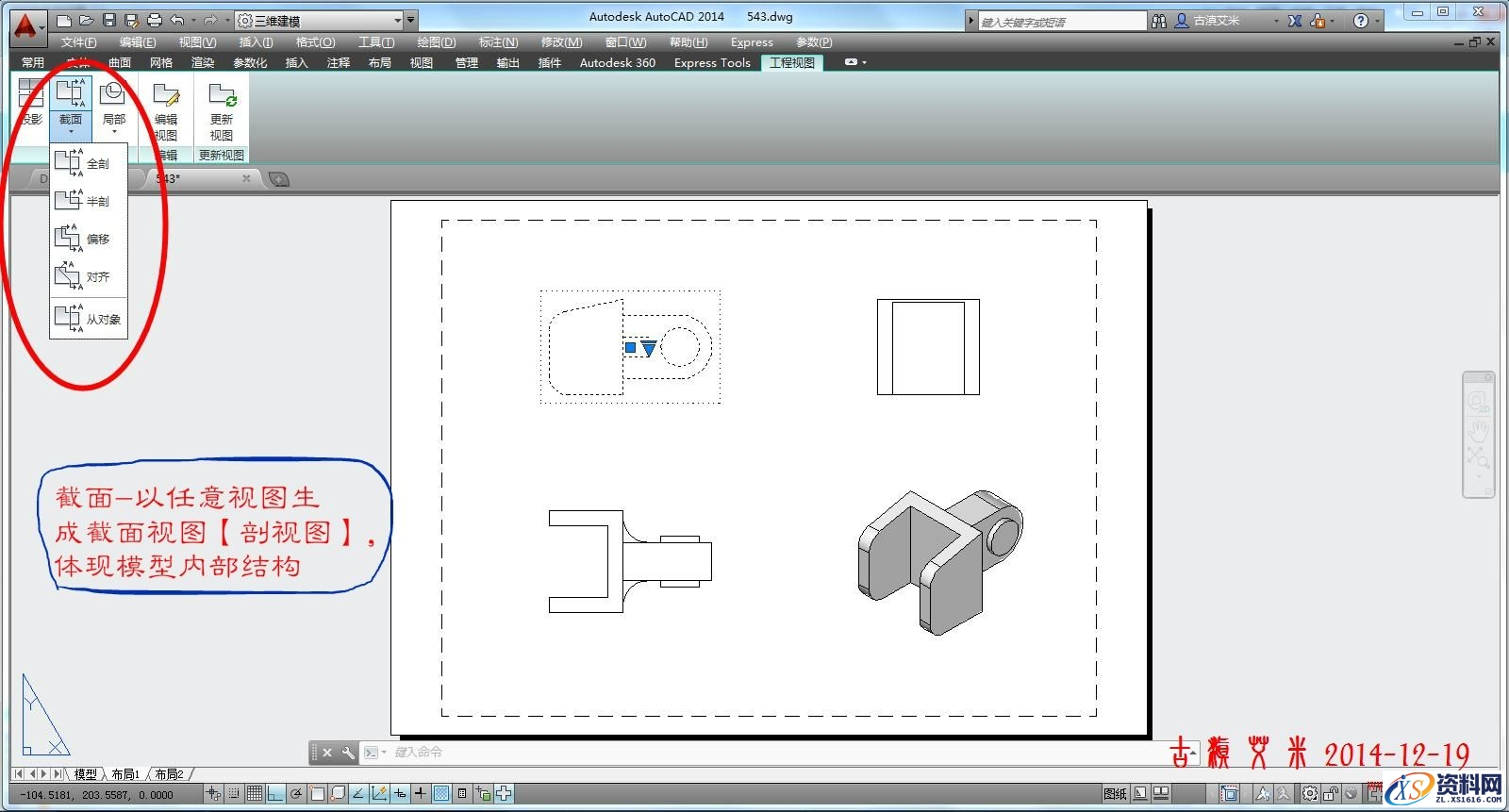Switch to 布局2 layout tab
The image size is (1509, 812).
[170, 774]
